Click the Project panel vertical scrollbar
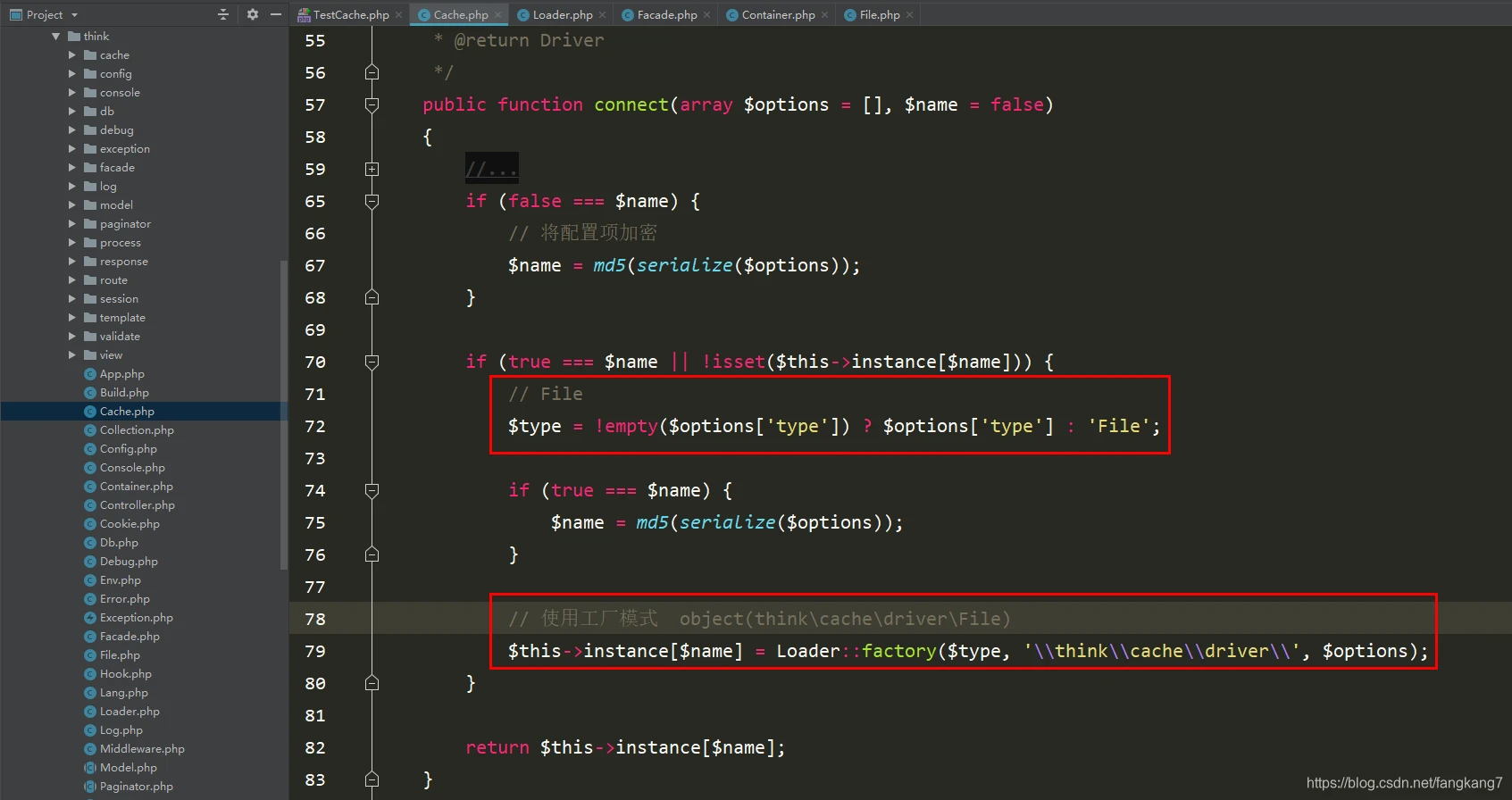This screenshot has height=800, width=1512. 284,411
